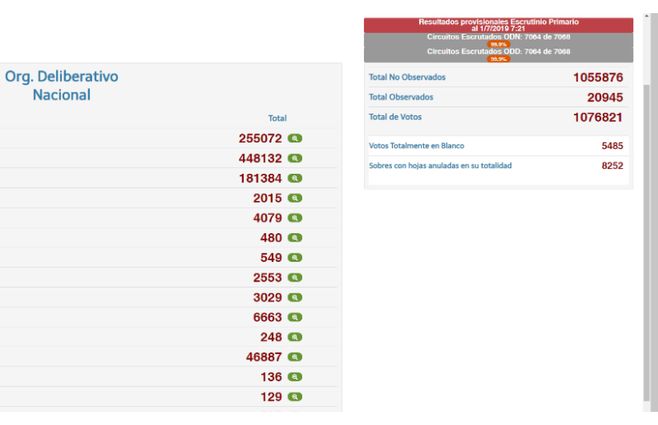Click the magnifier icon beside 549
Viewport: 658px width, 425px height.
click(295, 257)
